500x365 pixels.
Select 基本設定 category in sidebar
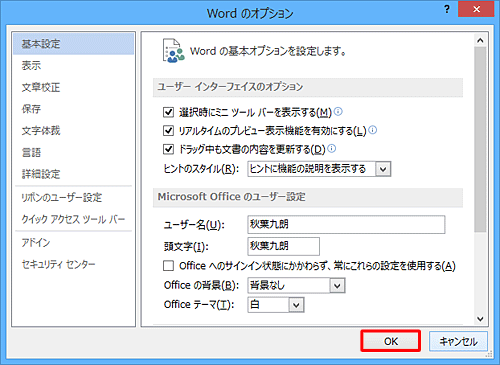tap(74, 44)
